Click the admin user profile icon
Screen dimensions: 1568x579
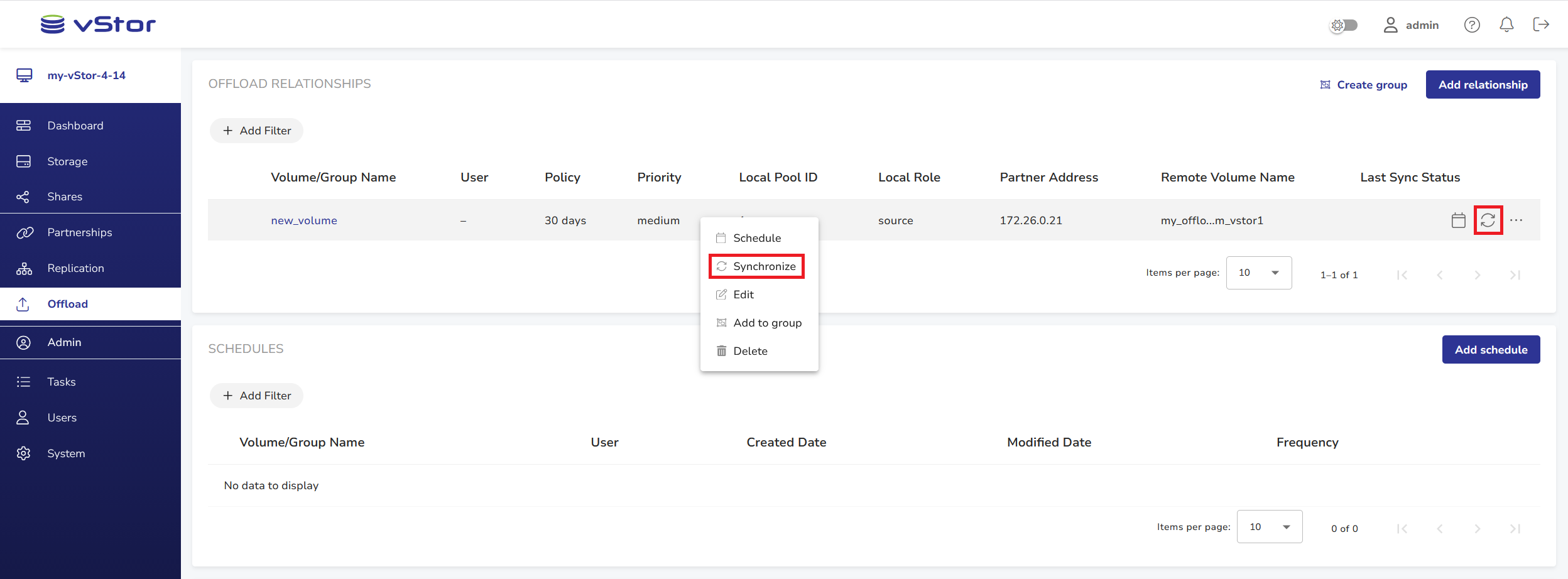[1390, 25]
